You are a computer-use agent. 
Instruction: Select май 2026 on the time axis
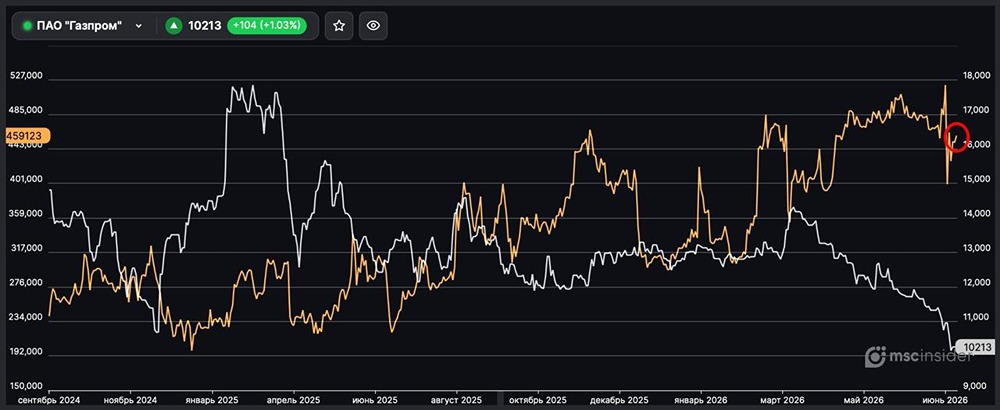tap(864, 400)
